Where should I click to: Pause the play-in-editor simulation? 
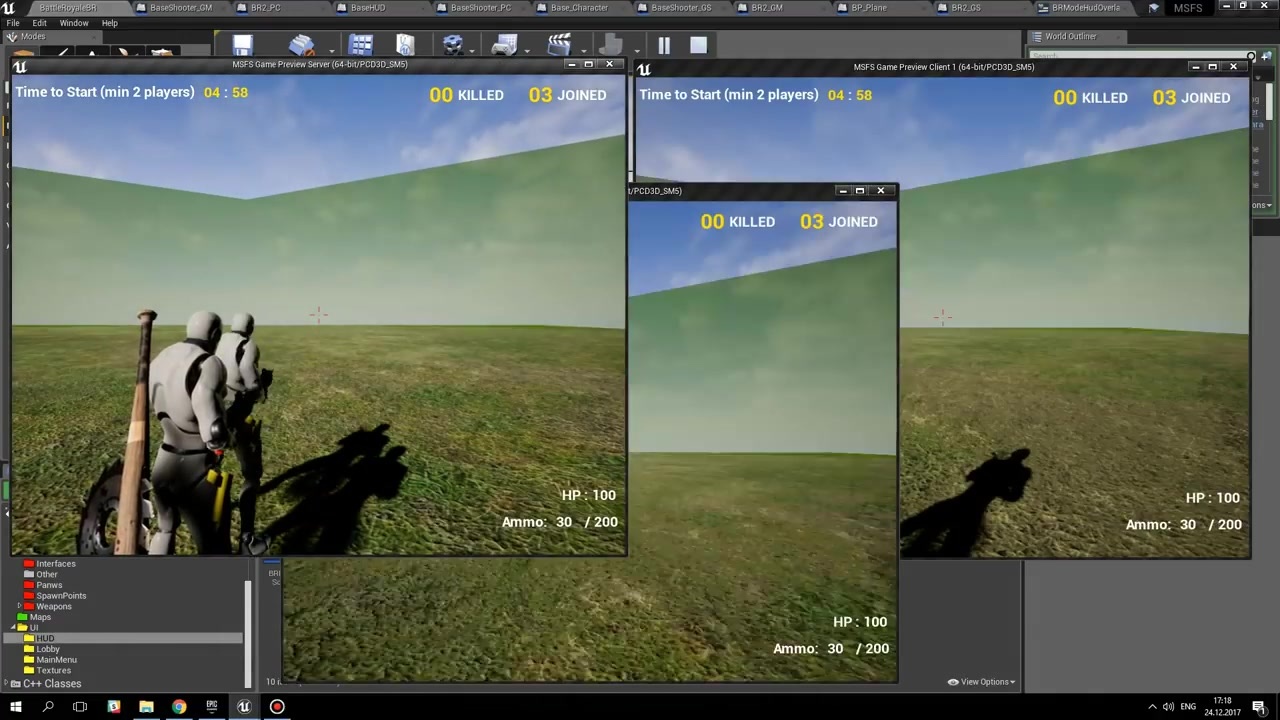[x=664, y=45]
